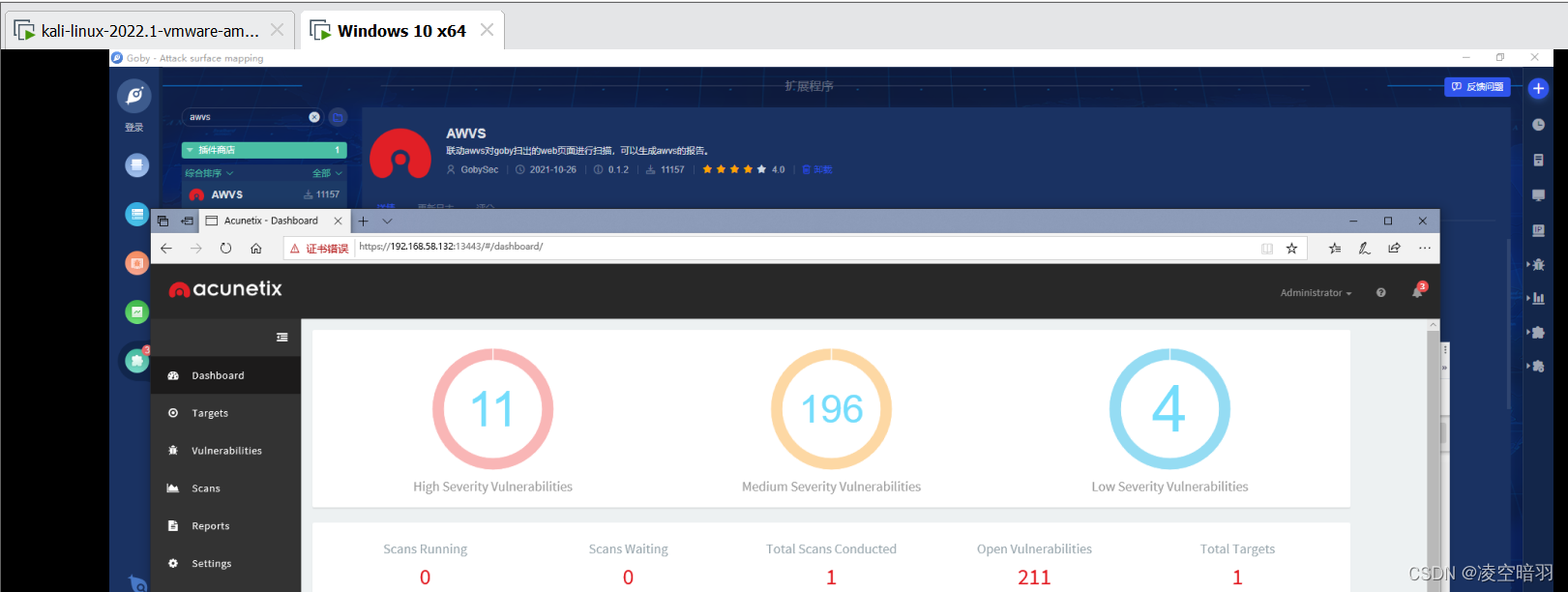Click the Medium Severity Vulnerabilities circle
Image resolution: width=1568 pixels, height=592 pixels.
tap(831, 409)
